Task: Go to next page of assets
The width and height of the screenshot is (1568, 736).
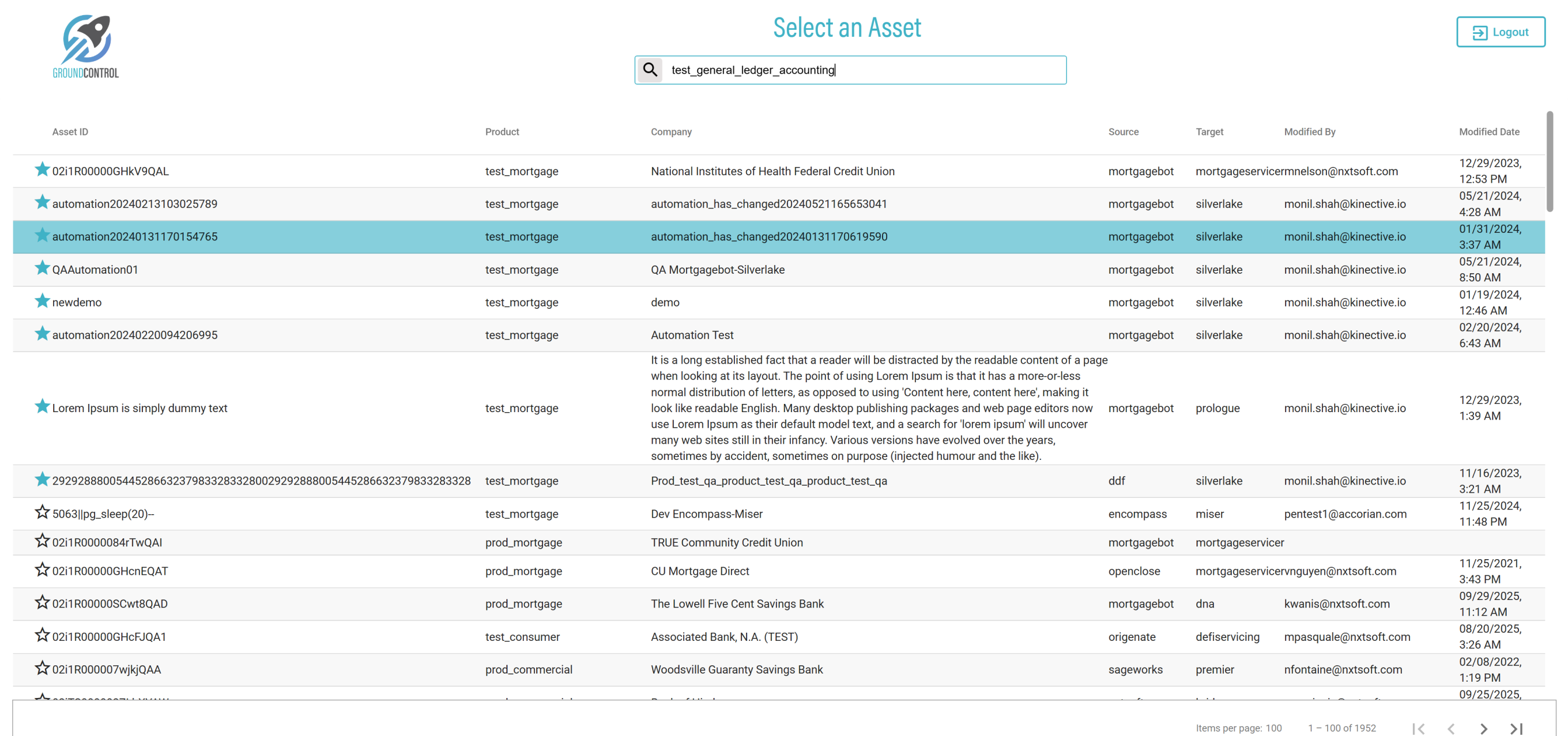Action: coord(1483,728)
